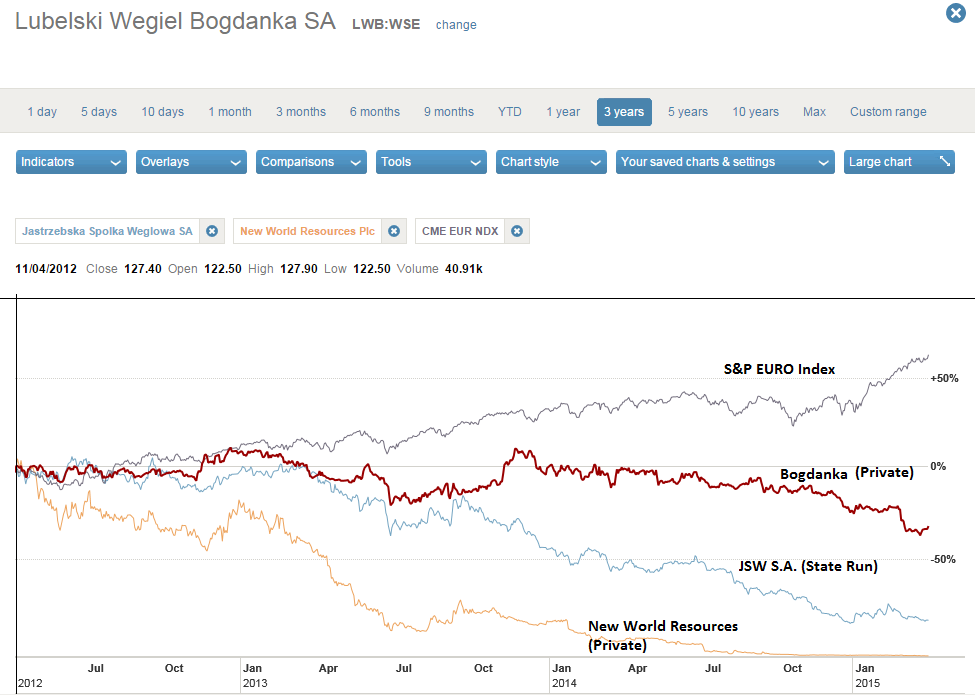Click the Jastrzebska Spolka Weglowa SA label

(x=108, y=231)
